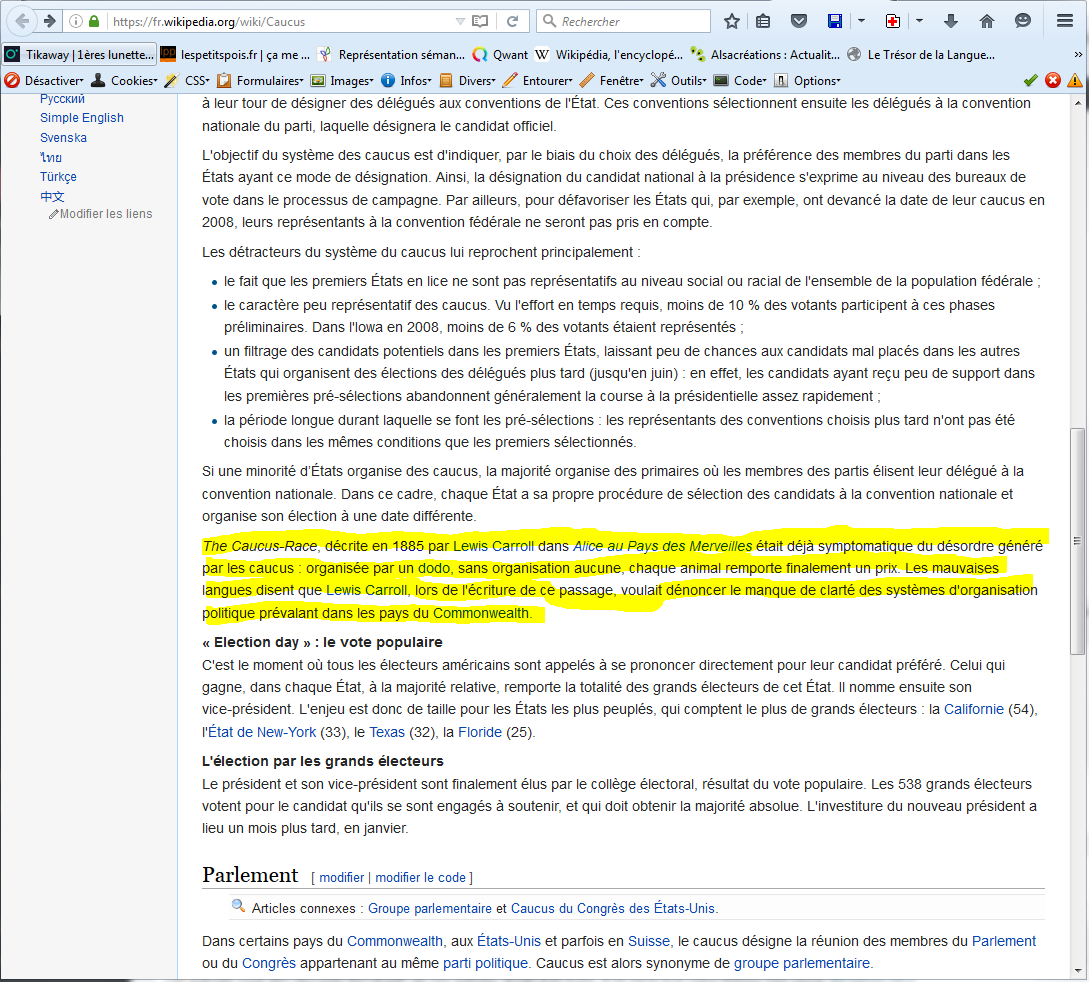Open the downloads arrow icon
The image size is (1089, 982).
[951, 21]
